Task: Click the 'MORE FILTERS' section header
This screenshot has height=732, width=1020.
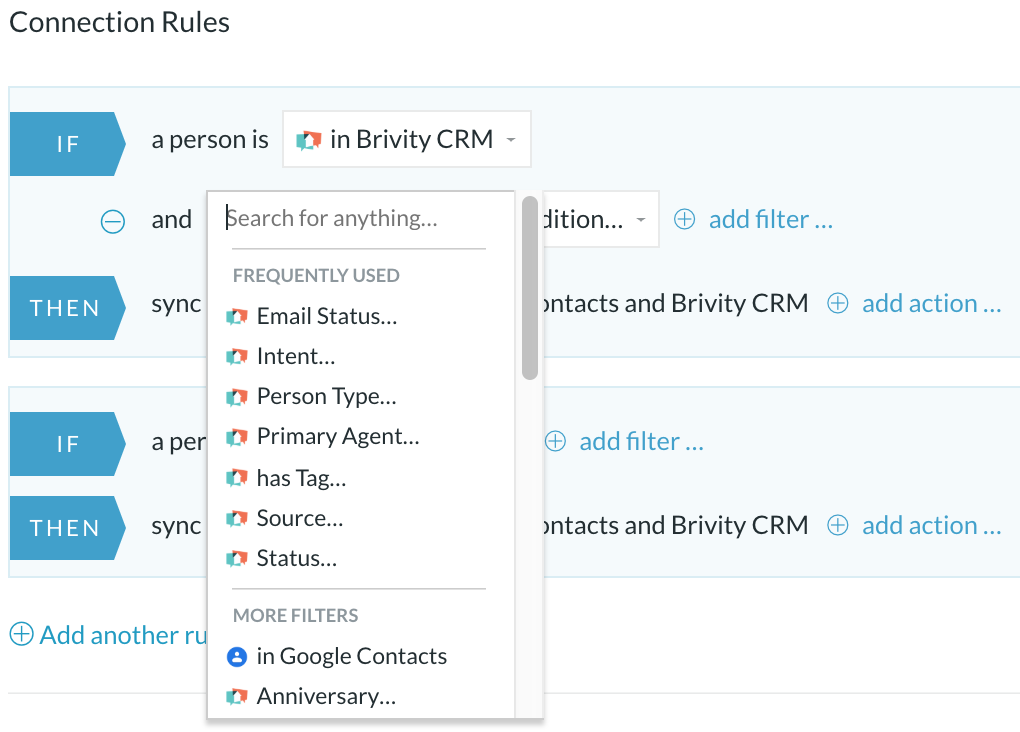Action: pyautogui.click(x=295, y=616)
